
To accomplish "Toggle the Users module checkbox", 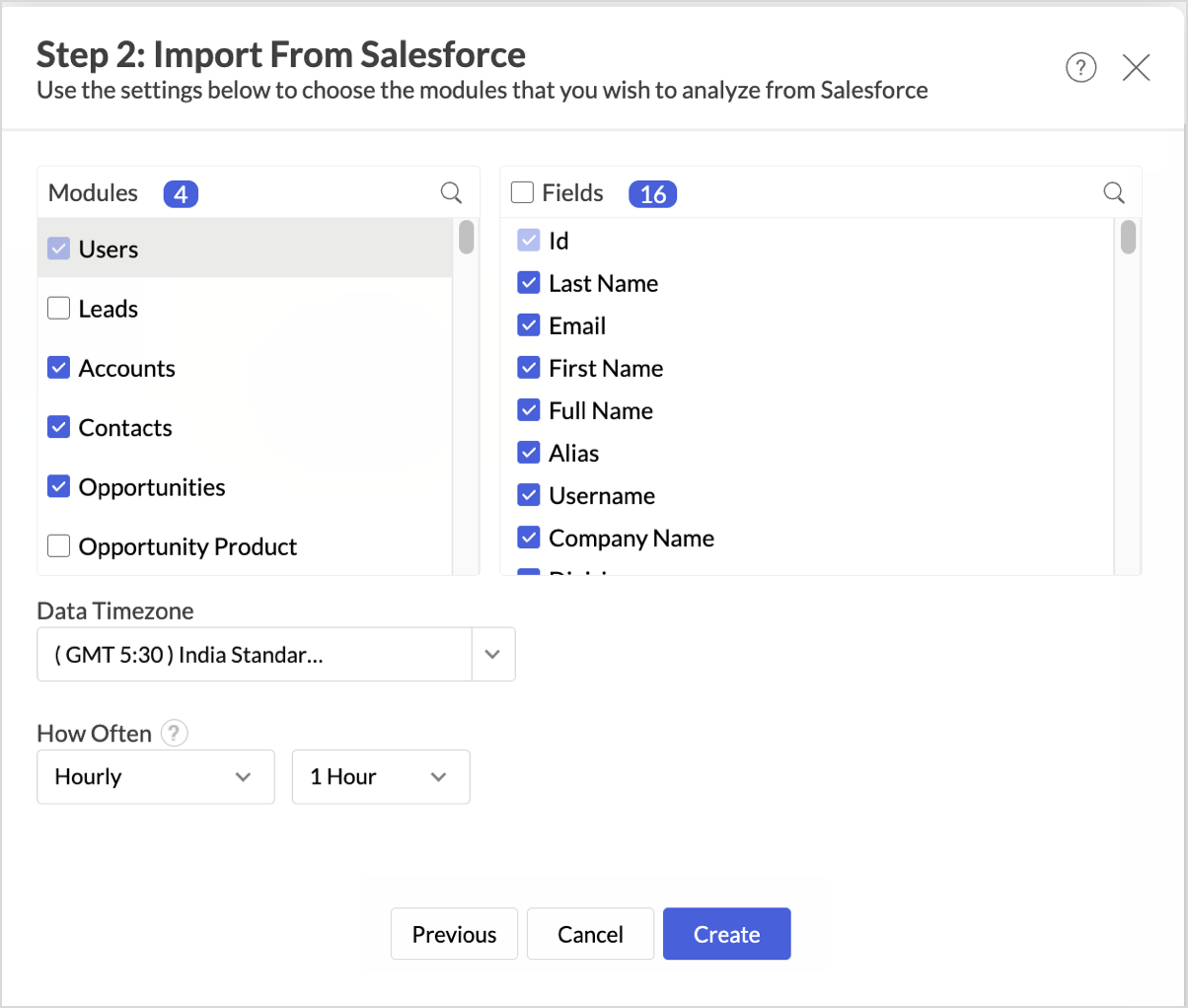I will [x=59, y=249].
